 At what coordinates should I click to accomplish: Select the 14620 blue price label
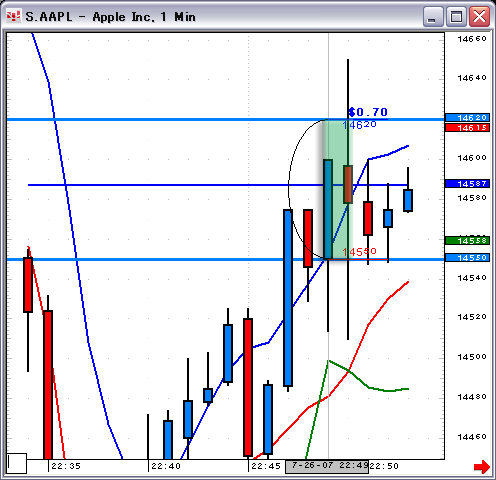click(x=467, y=118)
